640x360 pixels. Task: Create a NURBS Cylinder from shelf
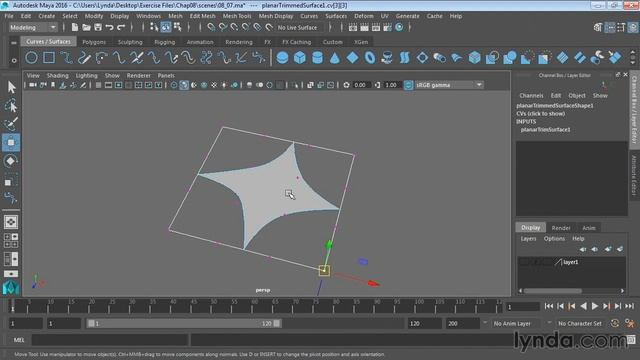click(x=318, y=58)
